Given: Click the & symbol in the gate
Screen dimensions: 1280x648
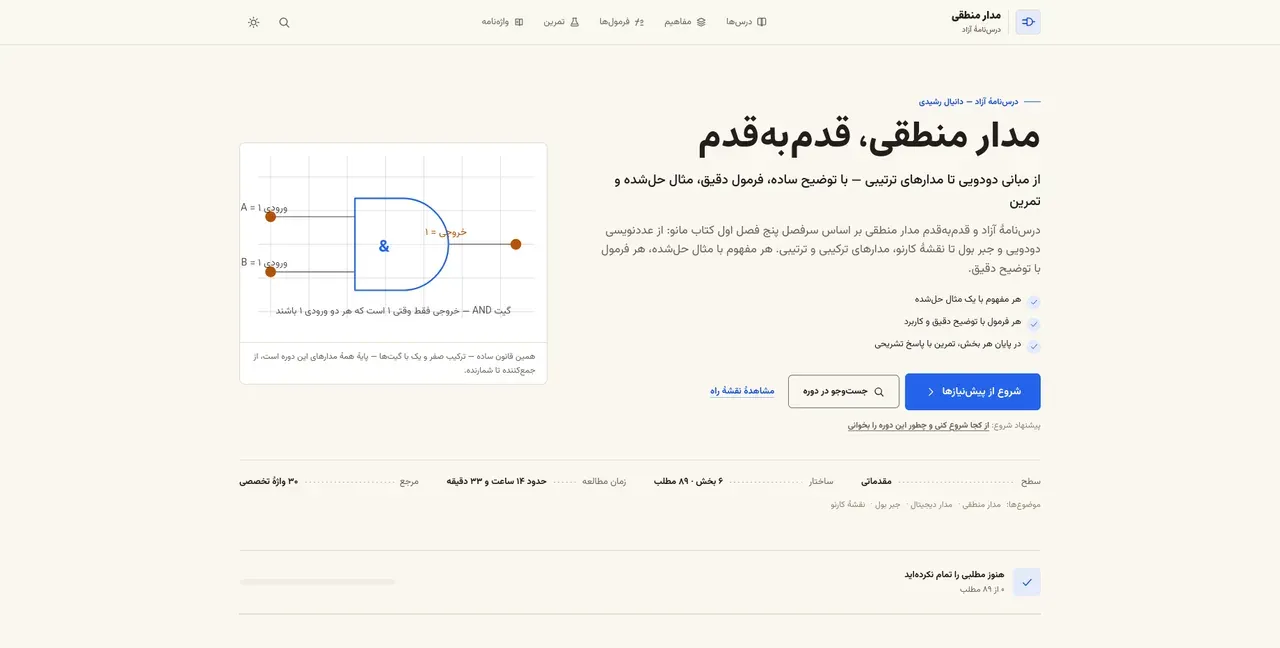Looking at the screenshot, I should click(x=384, y=246).
